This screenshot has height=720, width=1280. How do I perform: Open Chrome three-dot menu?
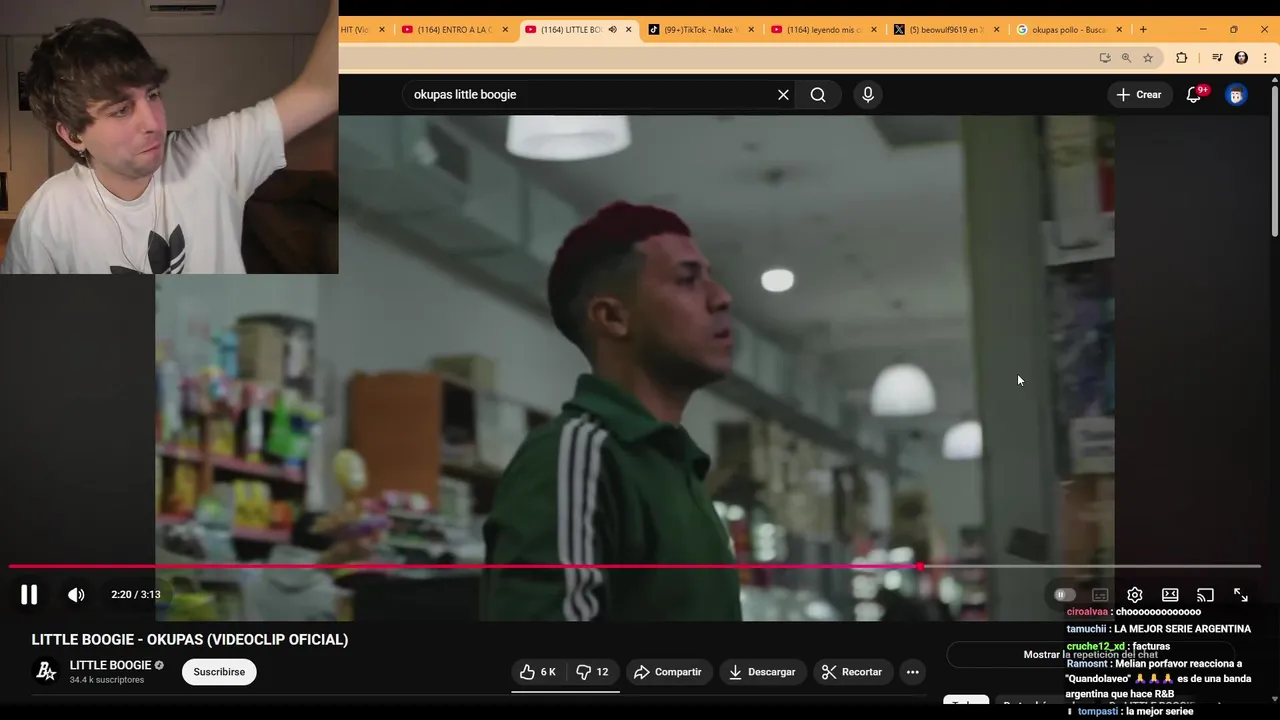tap(1265, 58)
